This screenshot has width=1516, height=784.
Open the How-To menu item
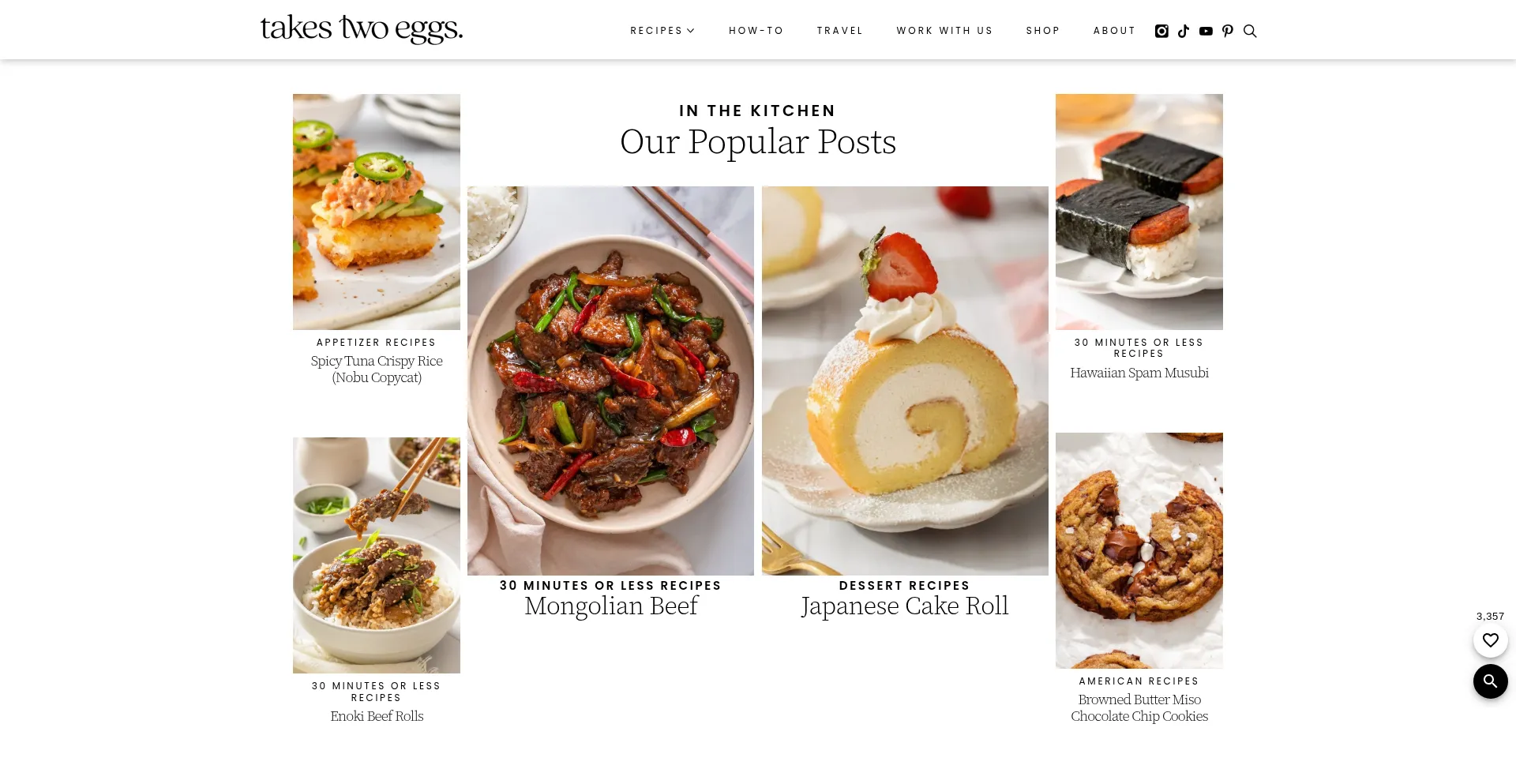pos(756,31)
